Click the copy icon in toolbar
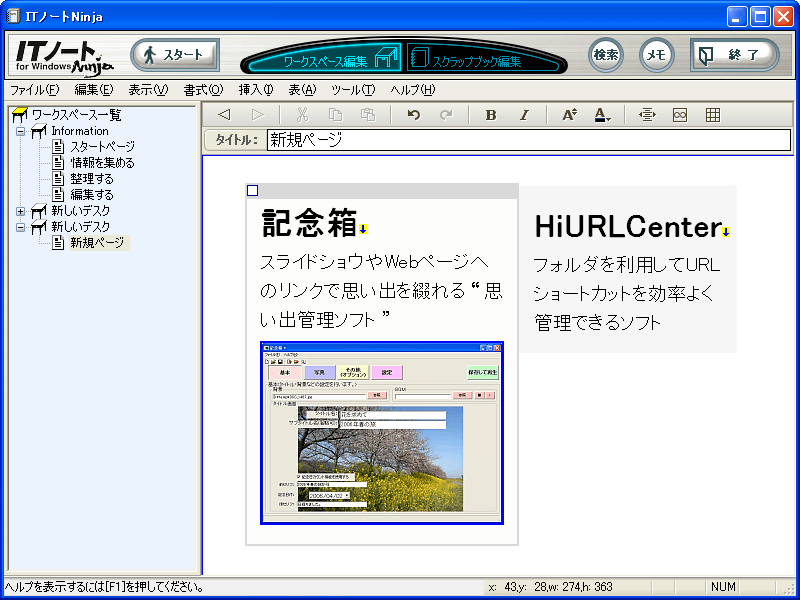The height and width of the screenshot is (600, 800). pyautogui.click(x=335, y=115)
